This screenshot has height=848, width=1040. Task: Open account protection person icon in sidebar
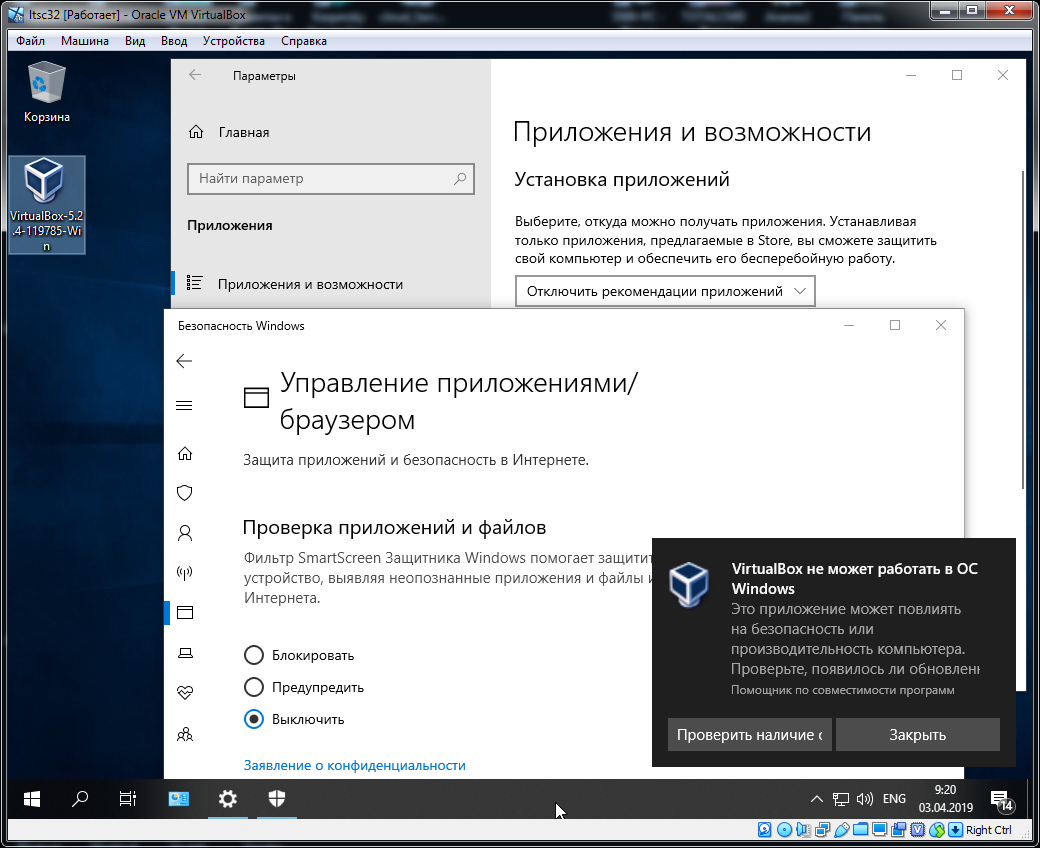coord(185,533)
